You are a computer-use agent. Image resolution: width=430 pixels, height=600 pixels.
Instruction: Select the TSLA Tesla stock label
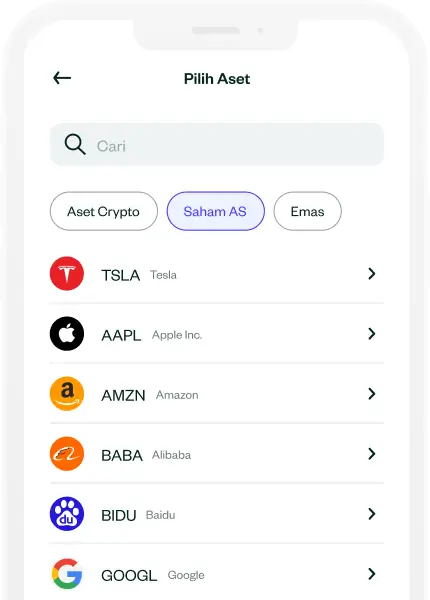[x=139, y=275]
